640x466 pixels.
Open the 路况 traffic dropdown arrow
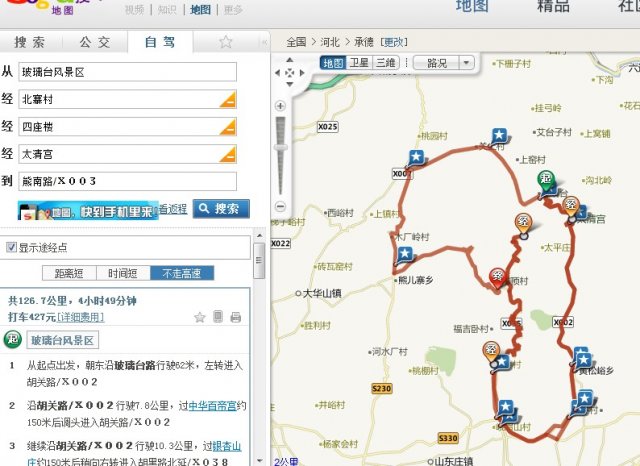(465, 62)
